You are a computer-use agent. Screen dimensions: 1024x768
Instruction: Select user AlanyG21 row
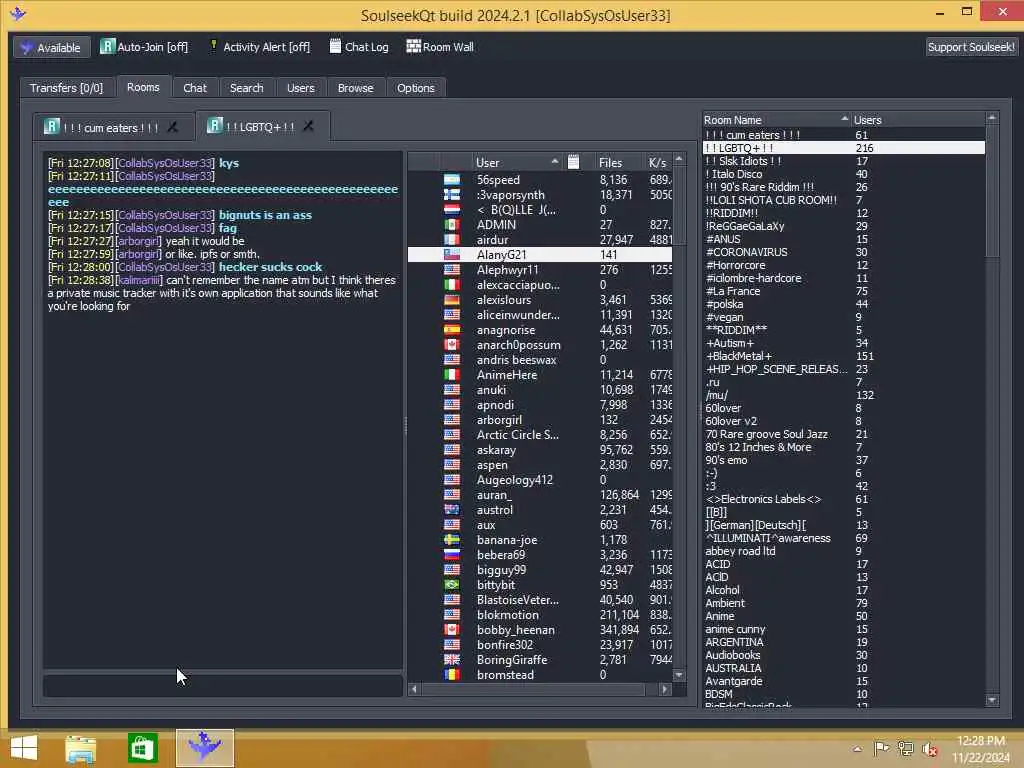coord(540,255)
